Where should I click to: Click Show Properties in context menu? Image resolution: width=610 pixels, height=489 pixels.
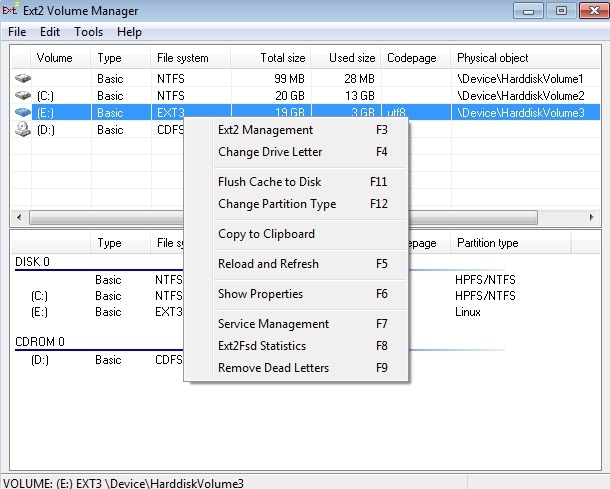click(260, 294)
